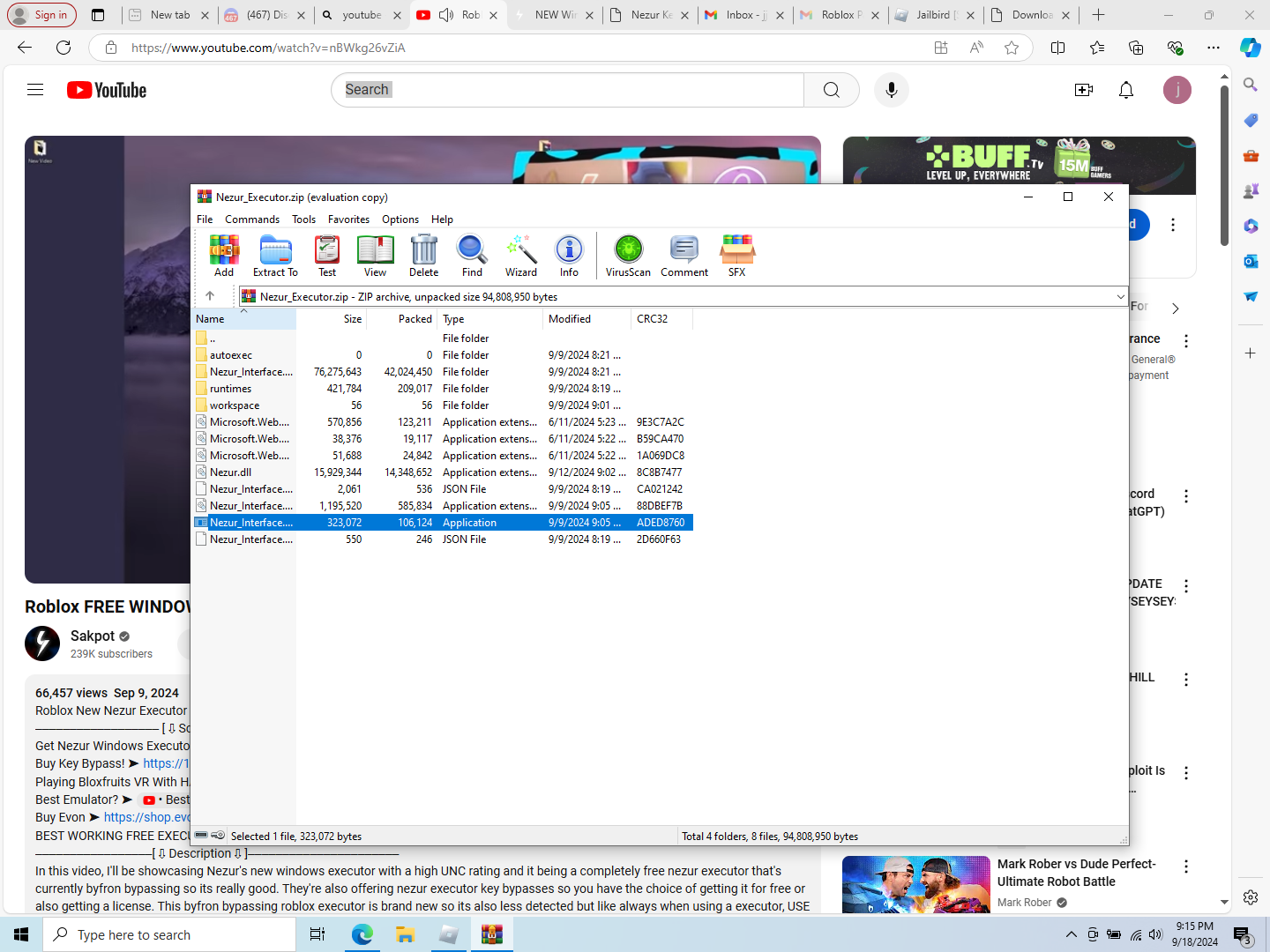Select the selected Nezur_Interface Application row
This screenshot has width=1270, height=952.
point(443,523)
